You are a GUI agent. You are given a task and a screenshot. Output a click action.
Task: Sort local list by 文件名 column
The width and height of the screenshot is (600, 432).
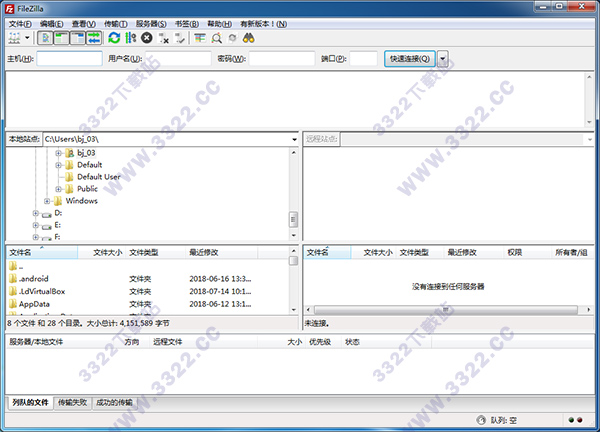[42, 253]
